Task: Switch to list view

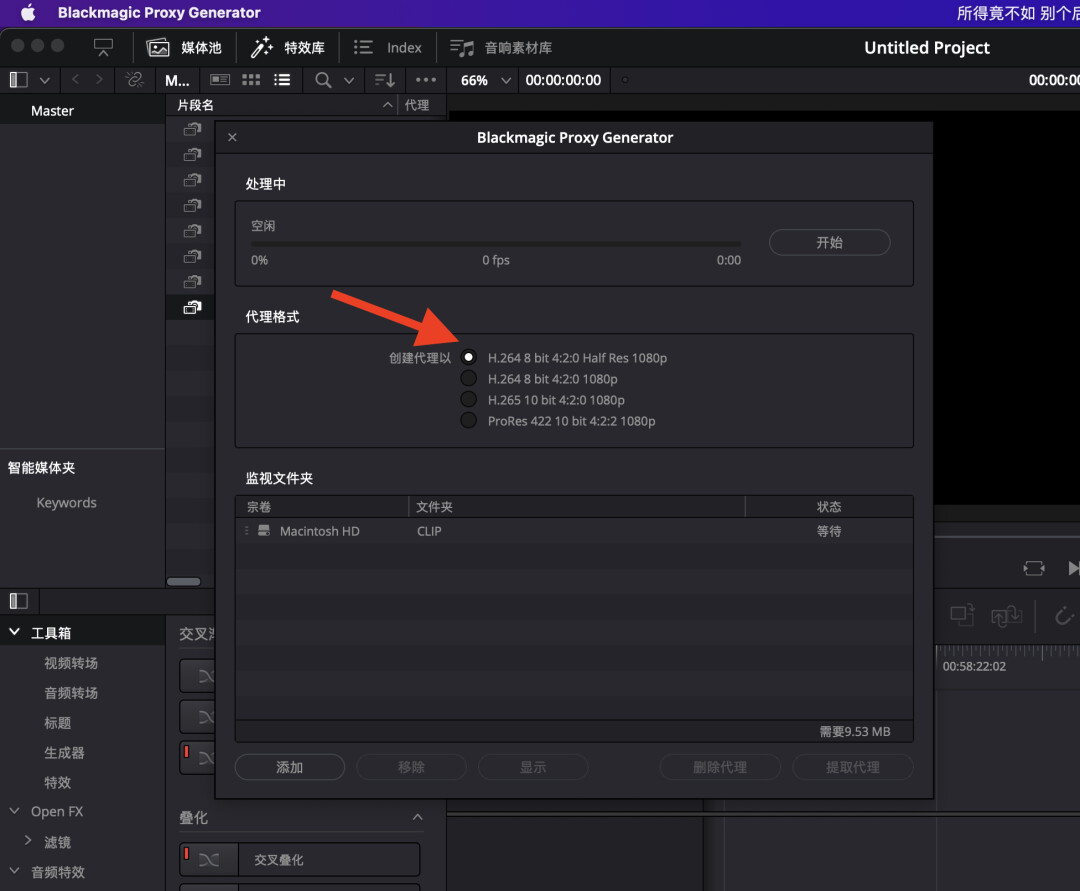Action: click(x=282, y=80)
